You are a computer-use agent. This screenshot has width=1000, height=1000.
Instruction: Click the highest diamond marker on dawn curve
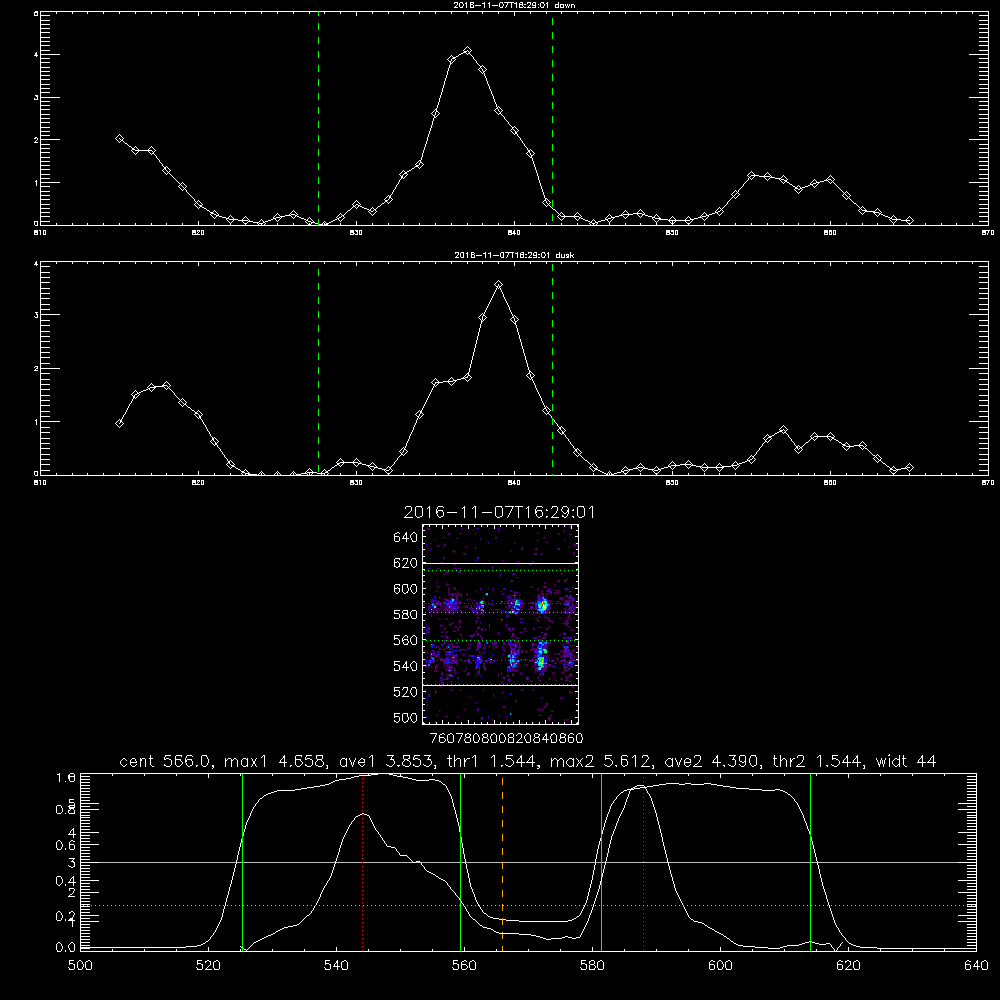click(467, 50)
